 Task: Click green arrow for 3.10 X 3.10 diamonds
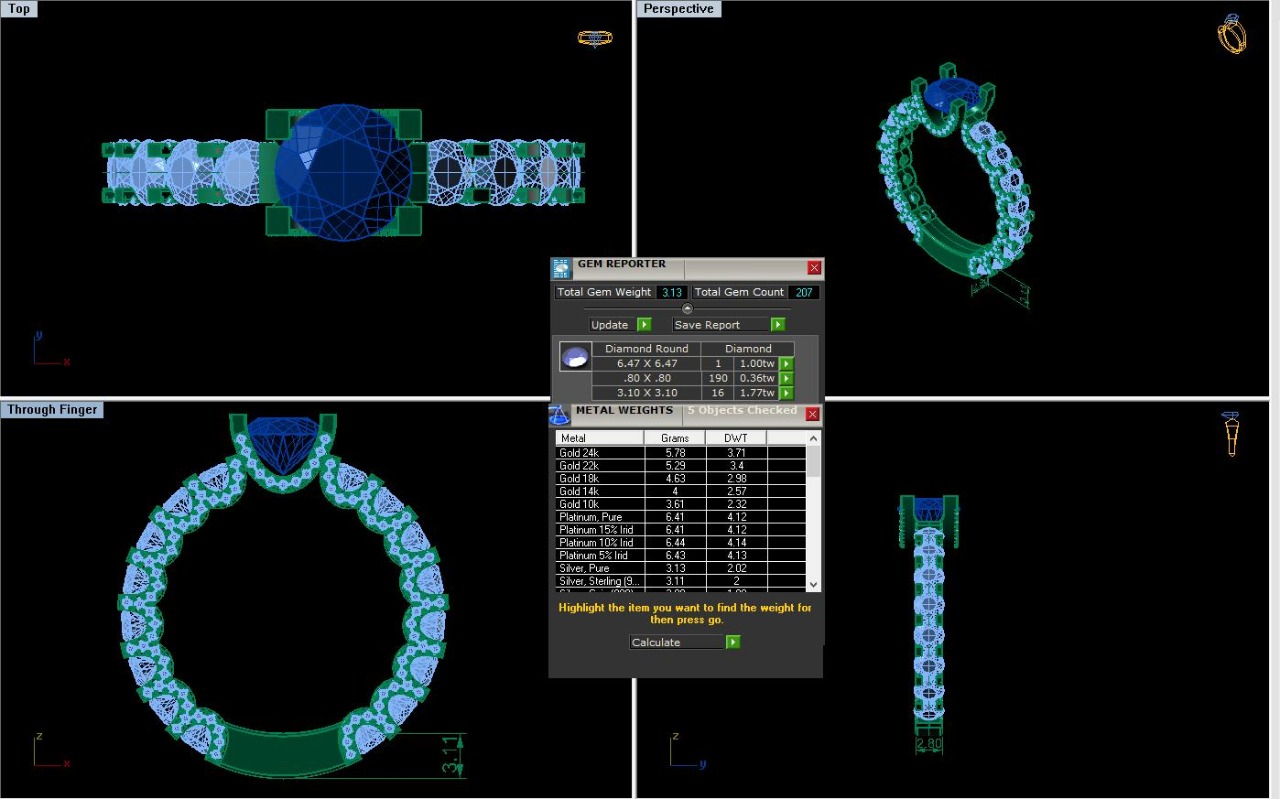(x=786, y=393)
